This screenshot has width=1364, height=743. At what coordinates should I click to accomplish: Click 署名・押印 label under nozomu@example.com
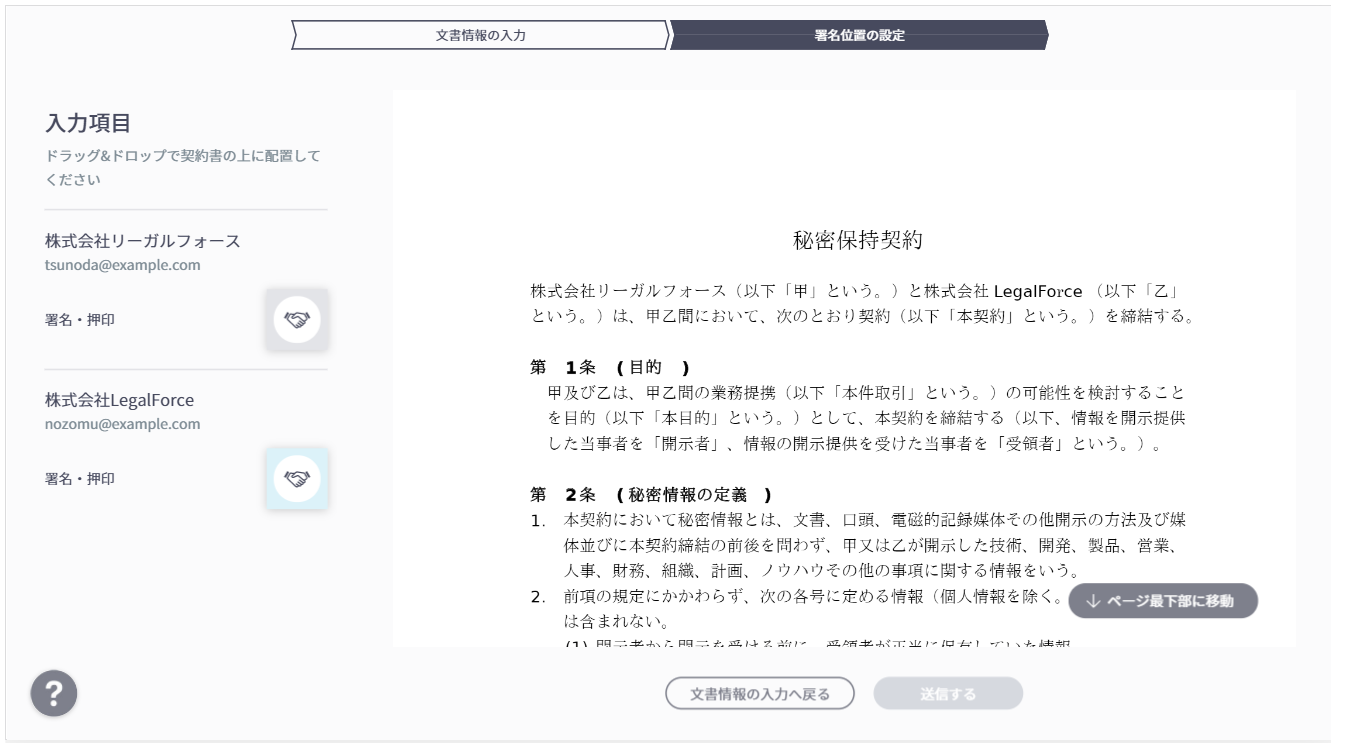click(x=80, y=478)
